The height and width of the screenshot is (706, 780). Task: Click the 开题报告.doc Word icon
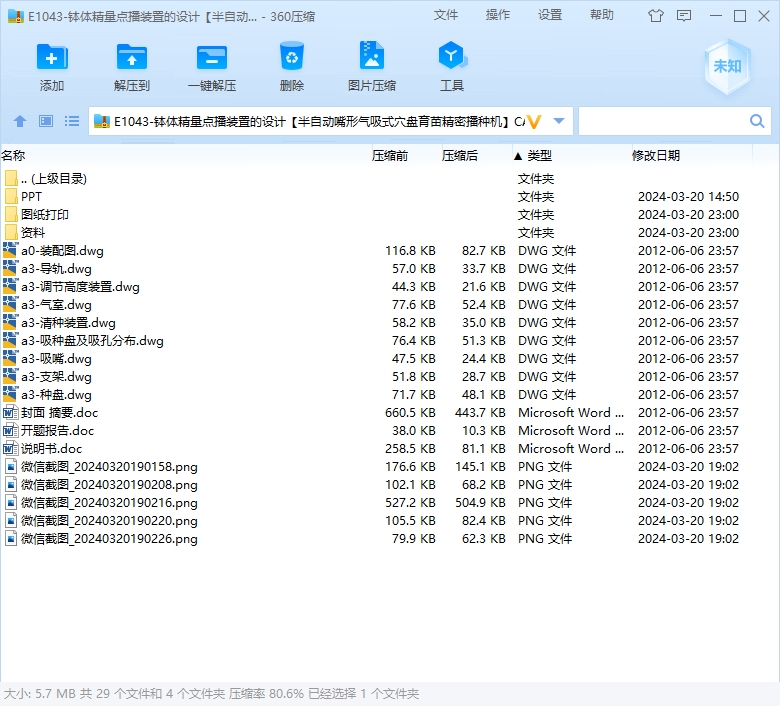click(x=10, y=430)
